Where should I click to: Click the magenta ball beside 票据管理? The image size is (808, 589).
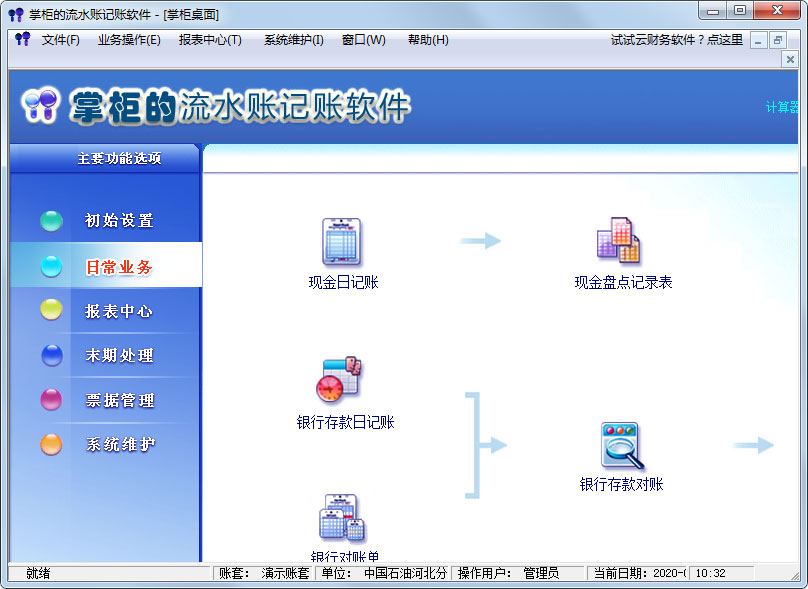pos(52,399)
